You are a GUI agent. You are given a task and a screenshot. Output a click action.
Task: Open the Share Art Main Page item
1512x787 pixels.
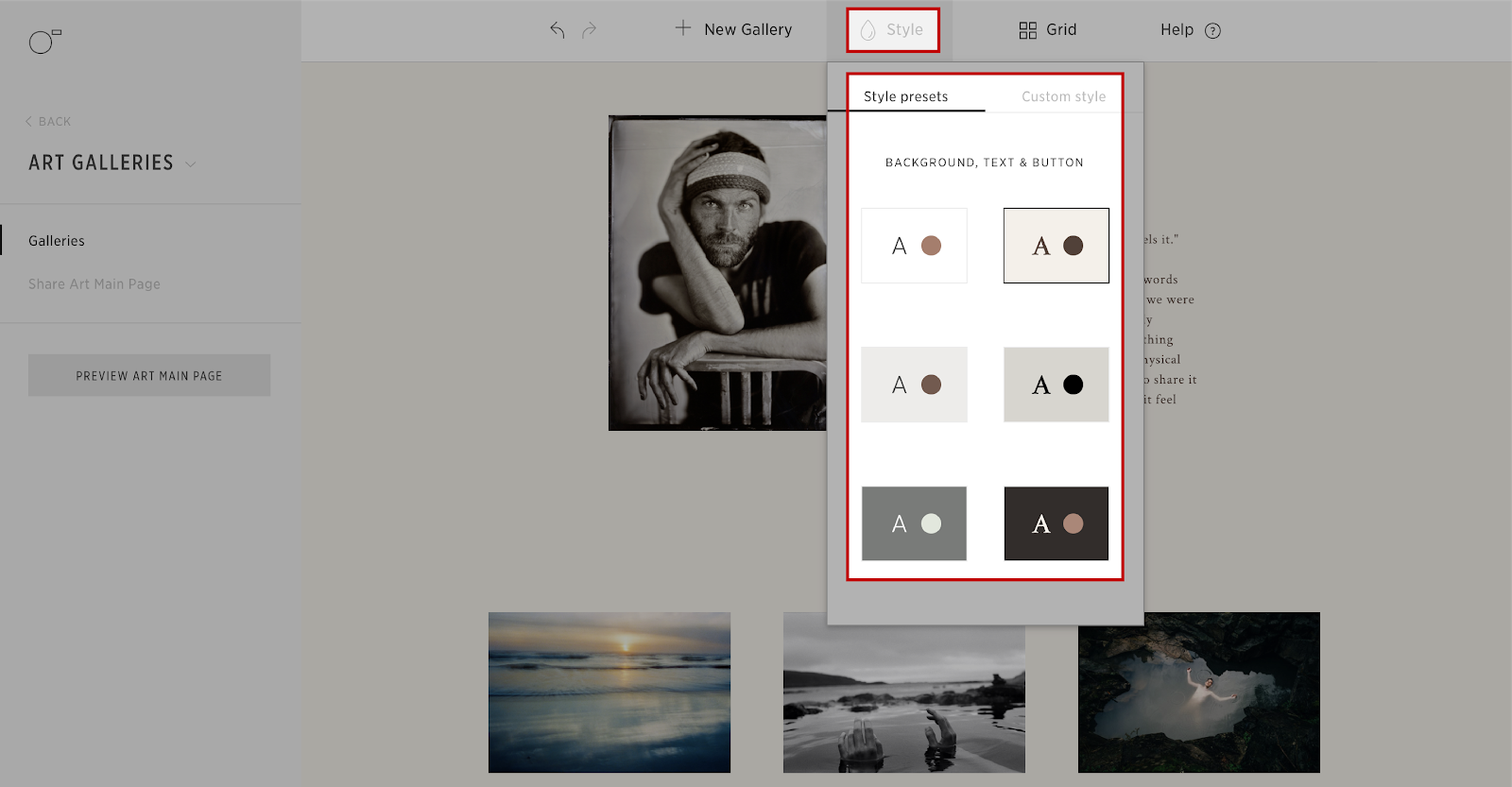click(94, 284)
